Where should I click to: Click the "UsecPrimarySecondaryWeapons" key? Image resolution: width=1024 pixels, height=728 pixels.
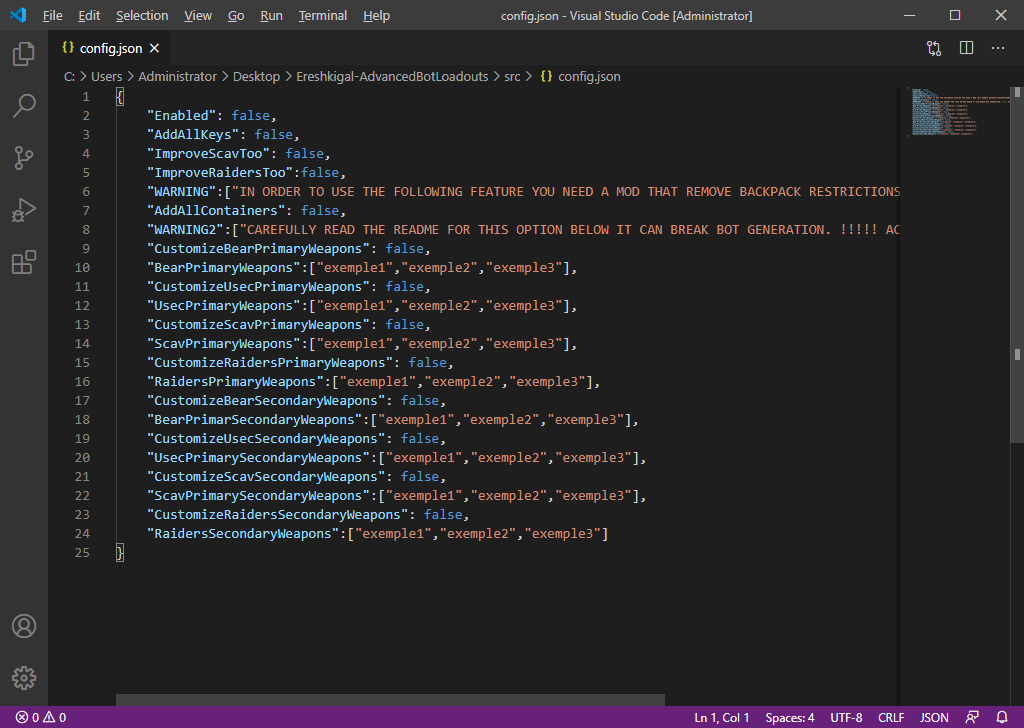click(x=259, y=457)
